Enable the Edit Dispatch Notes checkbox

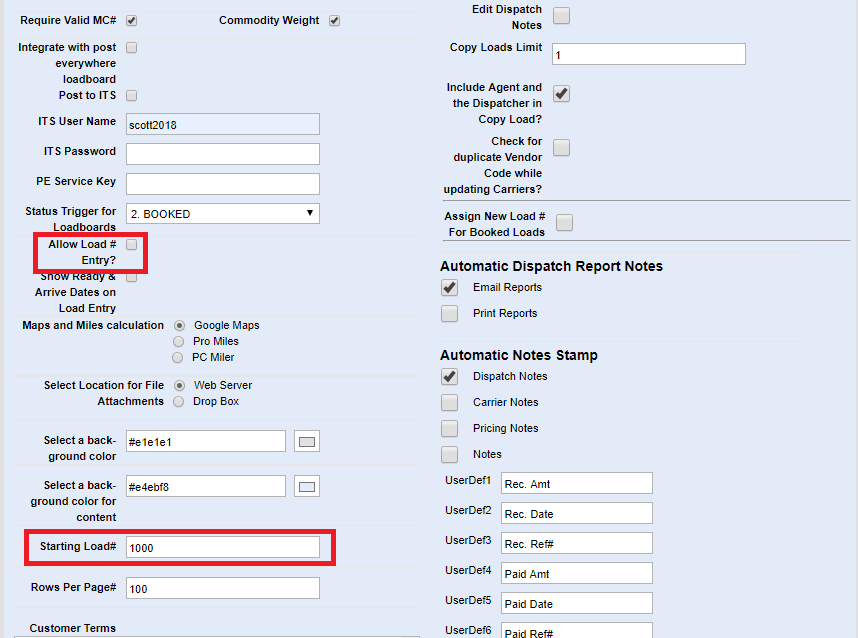(x=562, y=15)
